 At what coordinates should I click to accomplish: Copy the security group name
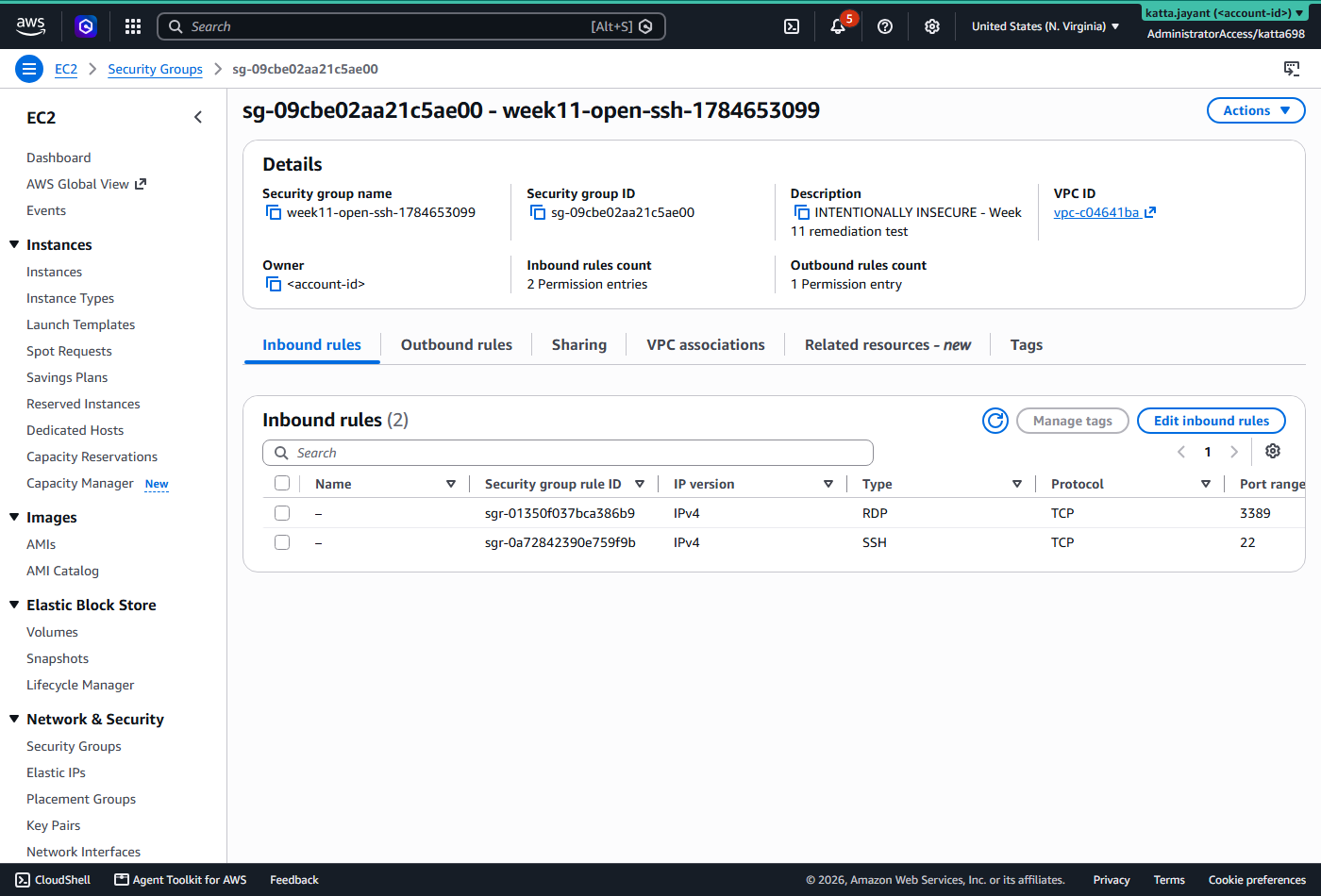[274, 212]
